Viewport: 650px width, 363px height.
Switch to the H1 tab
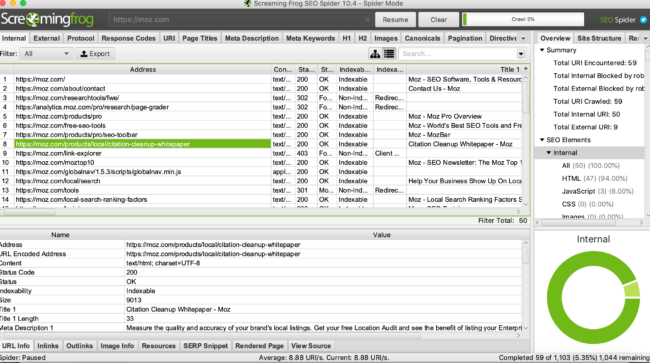(x=347, y=38)
